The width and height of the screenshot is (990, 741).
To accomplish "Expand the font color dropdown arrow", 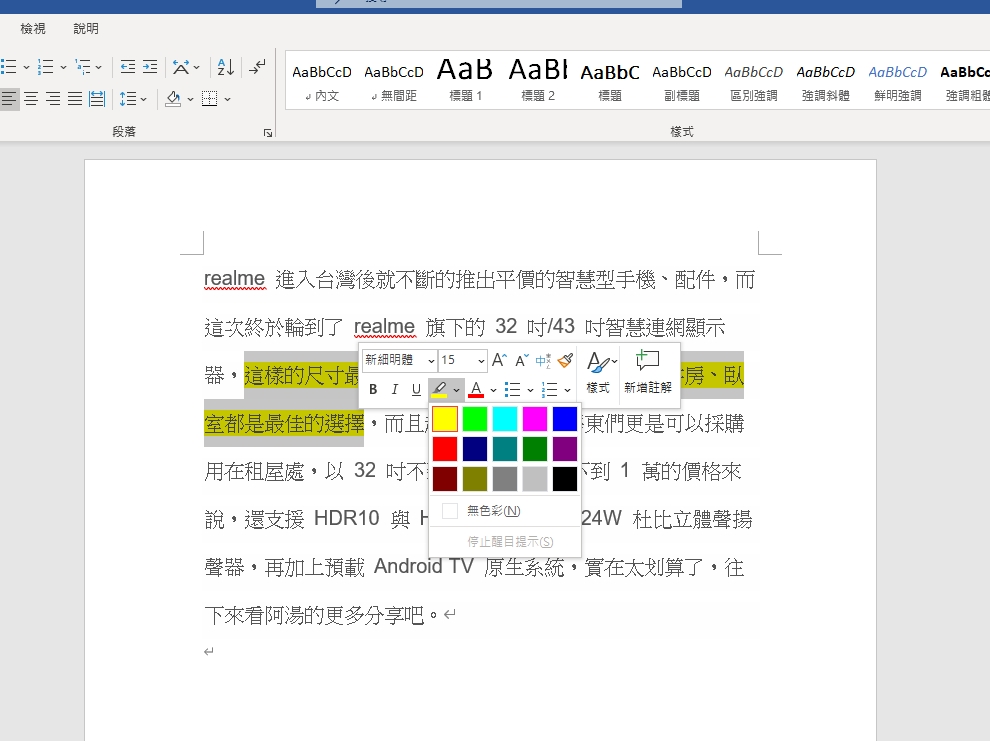I will 493,389.
